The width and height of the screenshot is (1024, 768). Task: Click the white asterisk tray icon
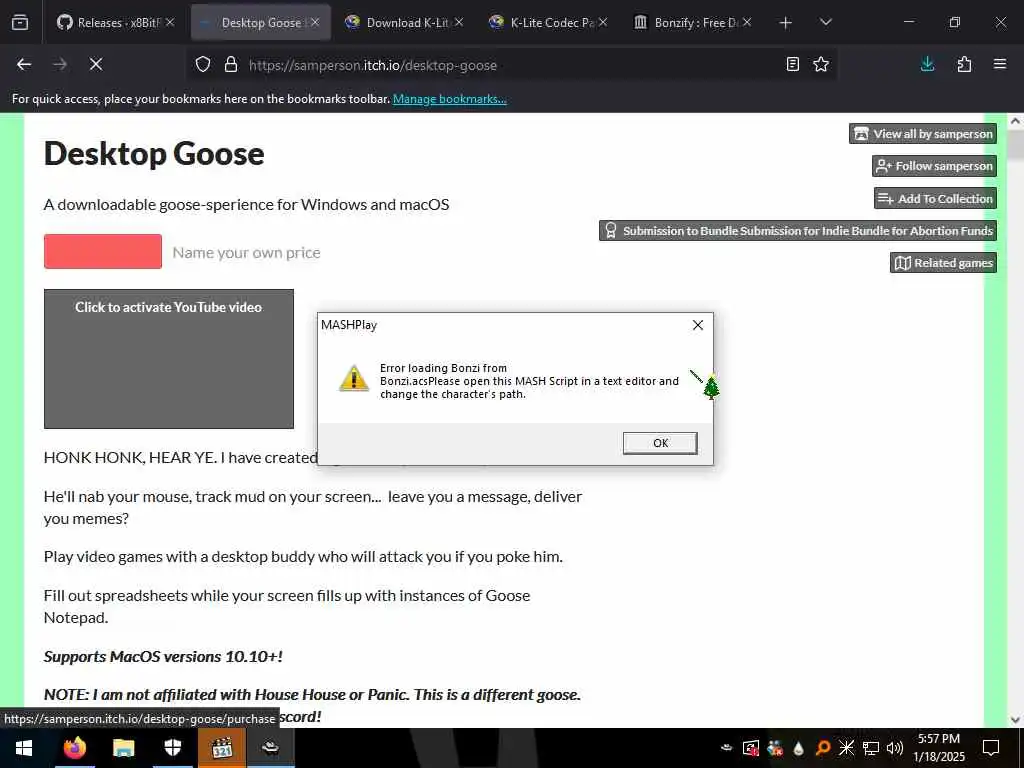point(846,748)
